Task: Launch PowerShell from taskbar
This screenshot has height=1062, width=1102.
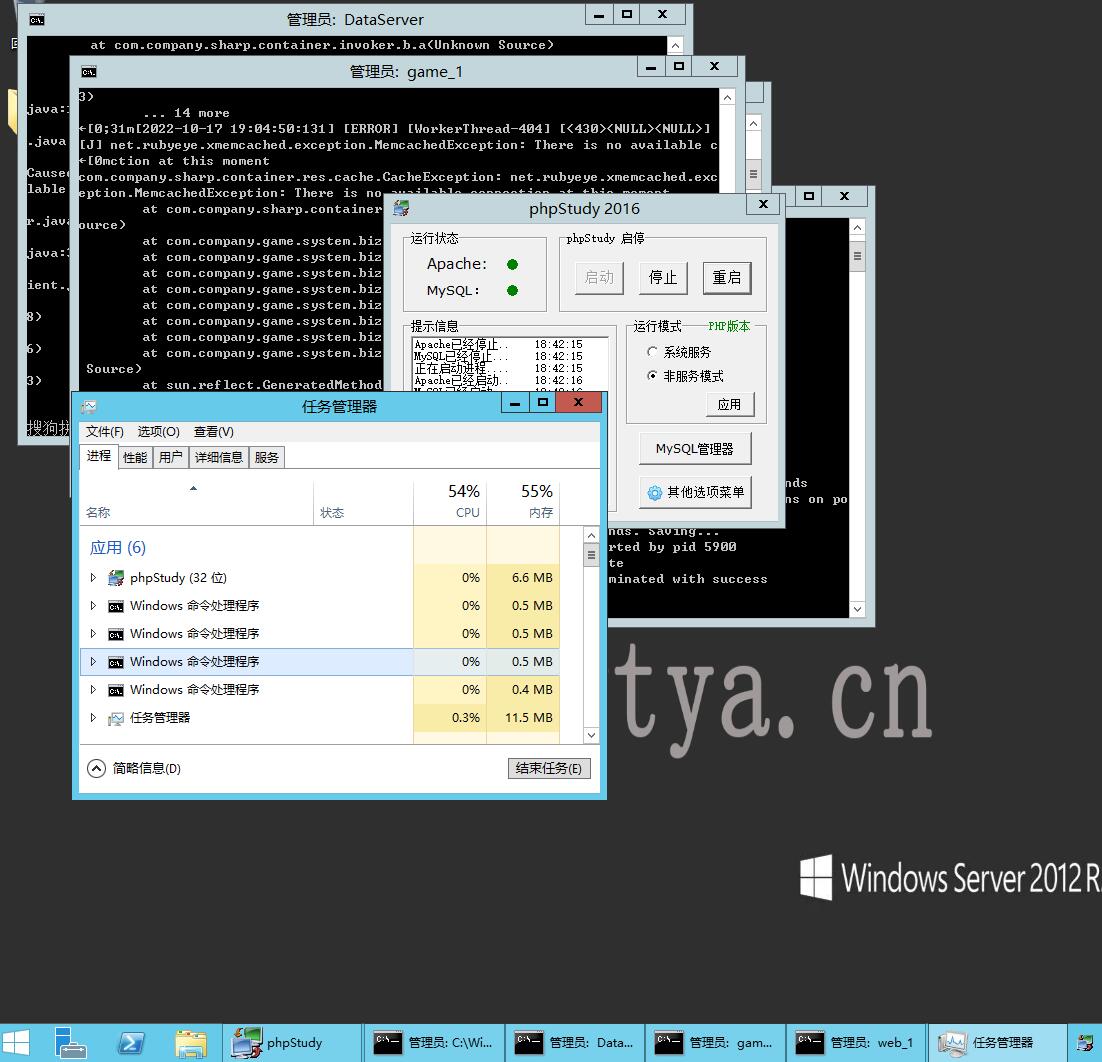Action: click(131, 1043)
